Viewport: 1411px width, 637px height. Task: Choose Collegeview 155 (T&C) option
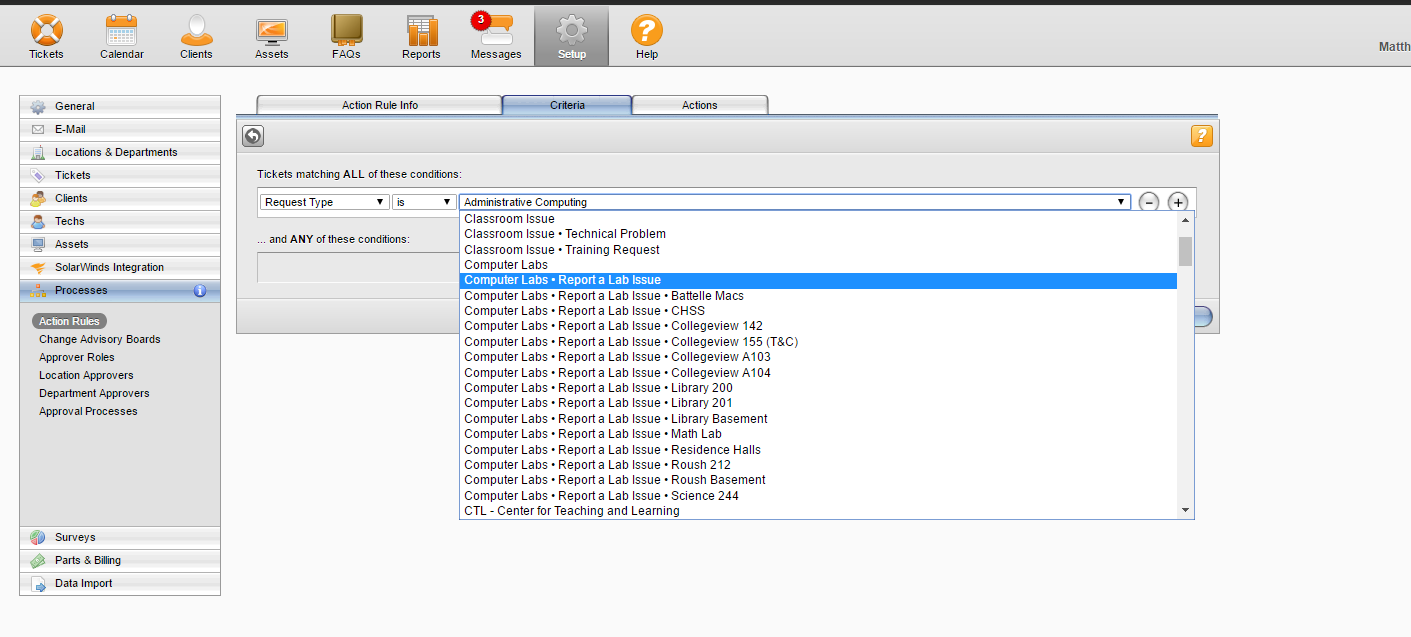[x=818, y=342]
